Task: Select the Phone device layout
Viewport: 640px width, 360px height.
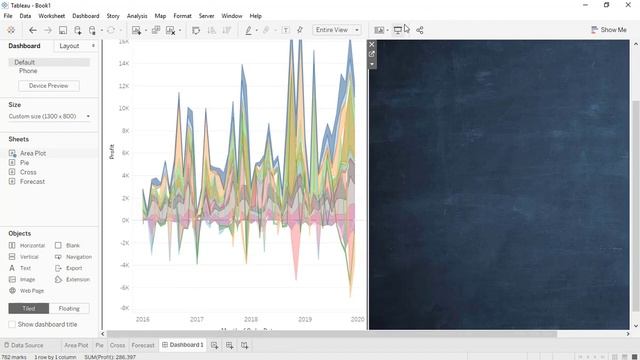Action: pyautogui.click(x=28, y=71)
